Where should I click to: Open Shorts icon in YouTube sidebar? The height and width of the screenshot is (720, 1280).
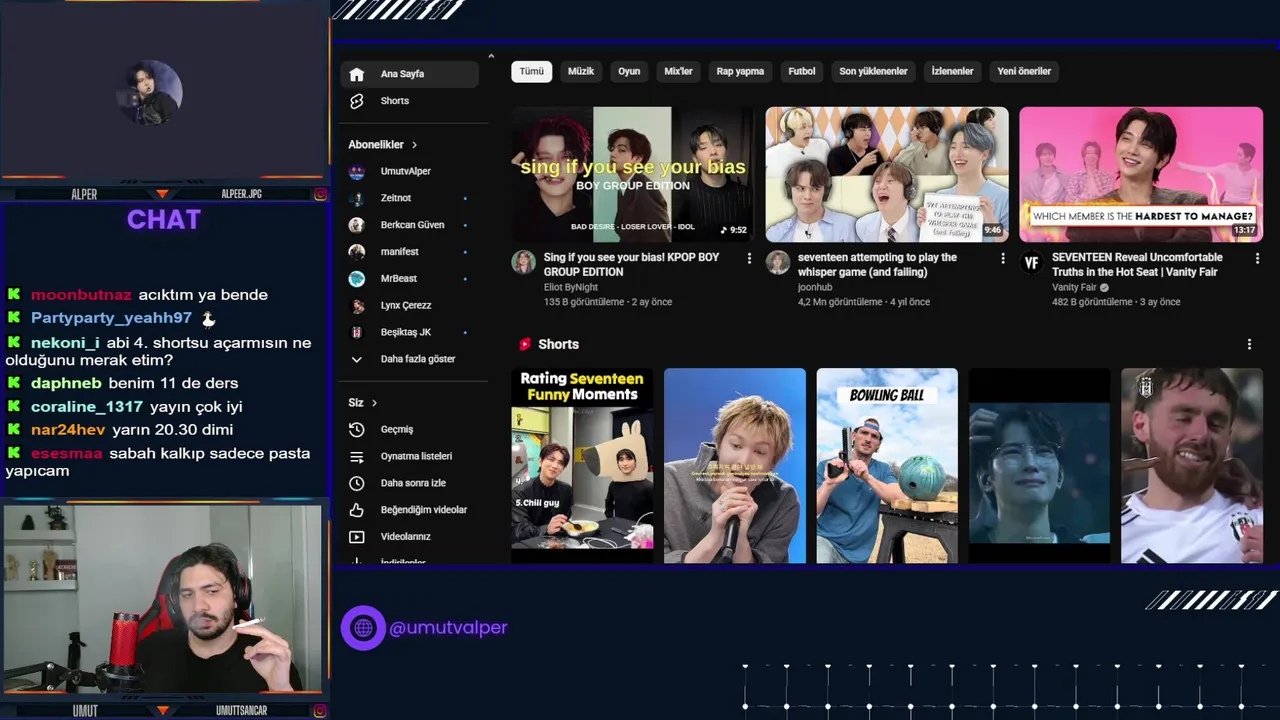pos(357,101)
